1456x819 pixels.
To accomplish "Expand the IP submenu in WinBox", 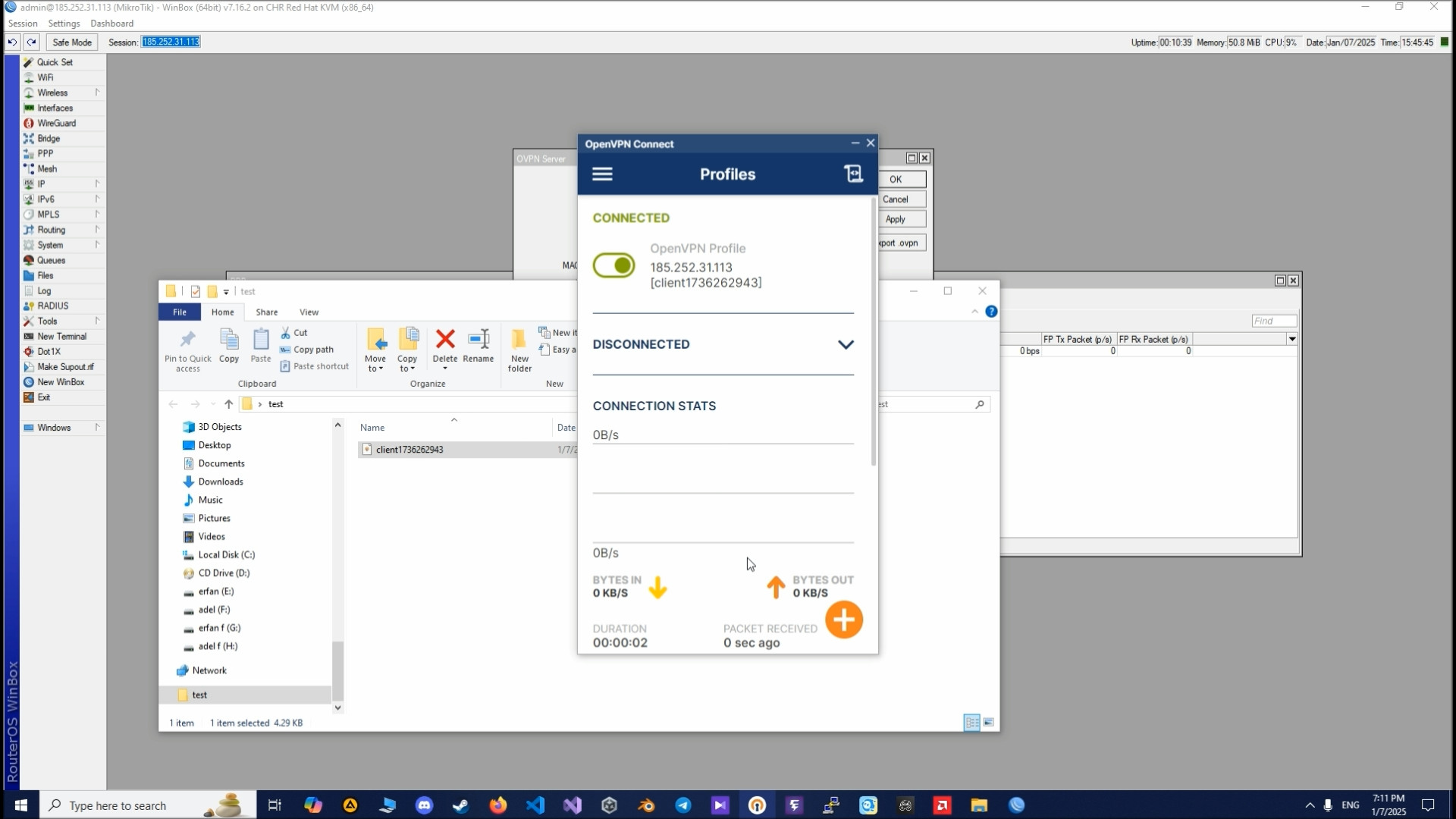I will pos(97,184).
